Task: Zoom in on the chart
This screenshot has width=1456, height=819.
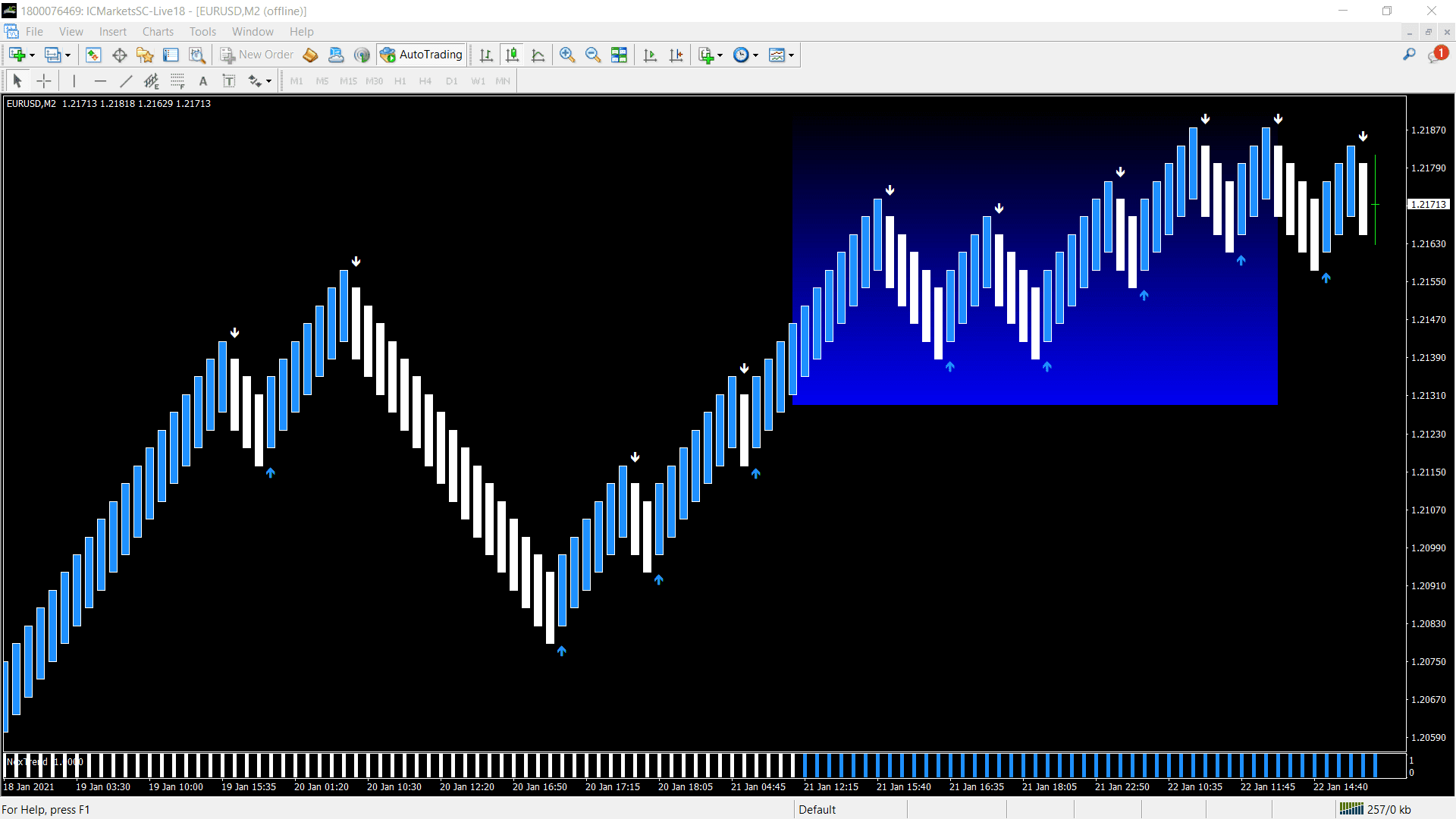Action: click(x=567, y=55)
